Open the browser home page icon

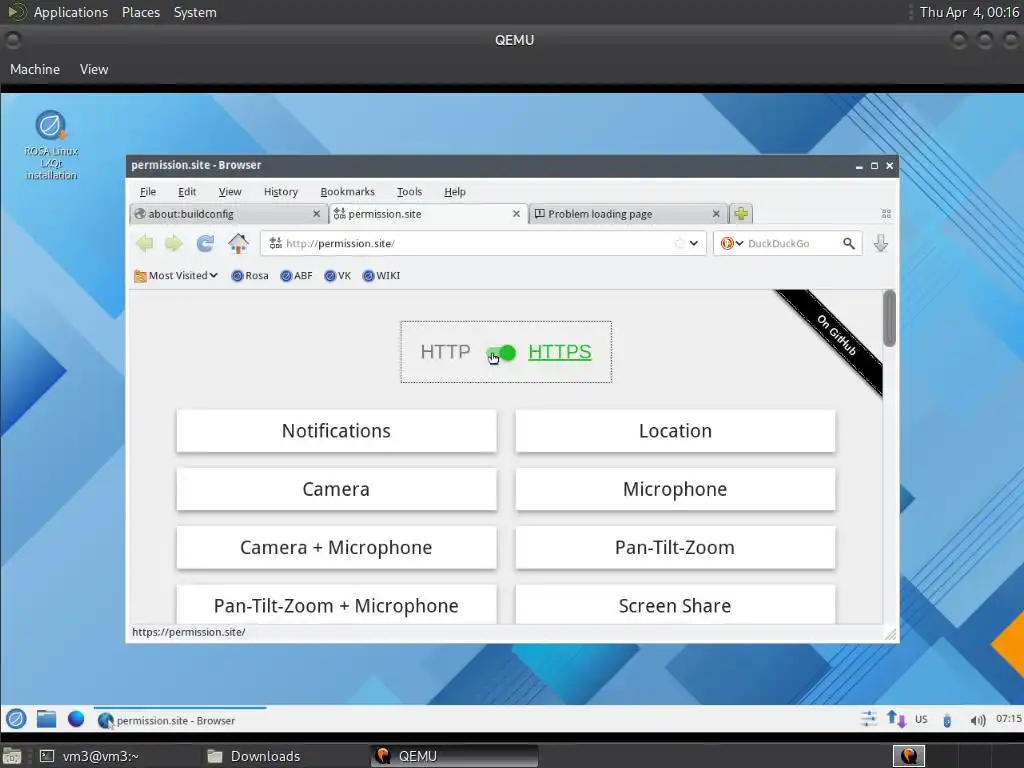tap(238, 244)
